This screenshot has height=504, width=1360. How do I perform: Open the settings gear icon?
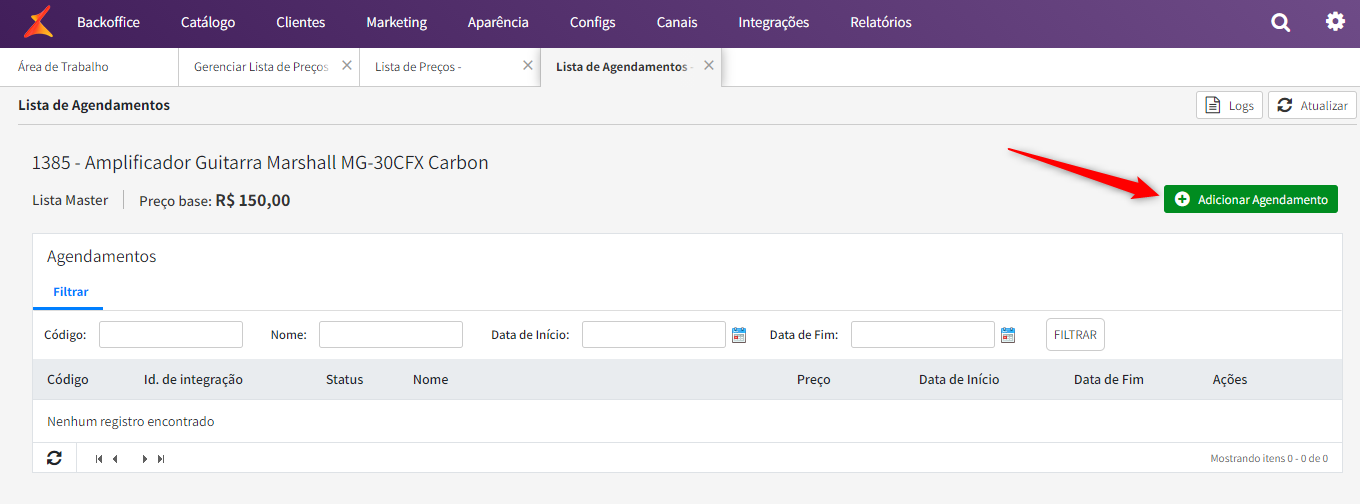tap(1335, 21)
